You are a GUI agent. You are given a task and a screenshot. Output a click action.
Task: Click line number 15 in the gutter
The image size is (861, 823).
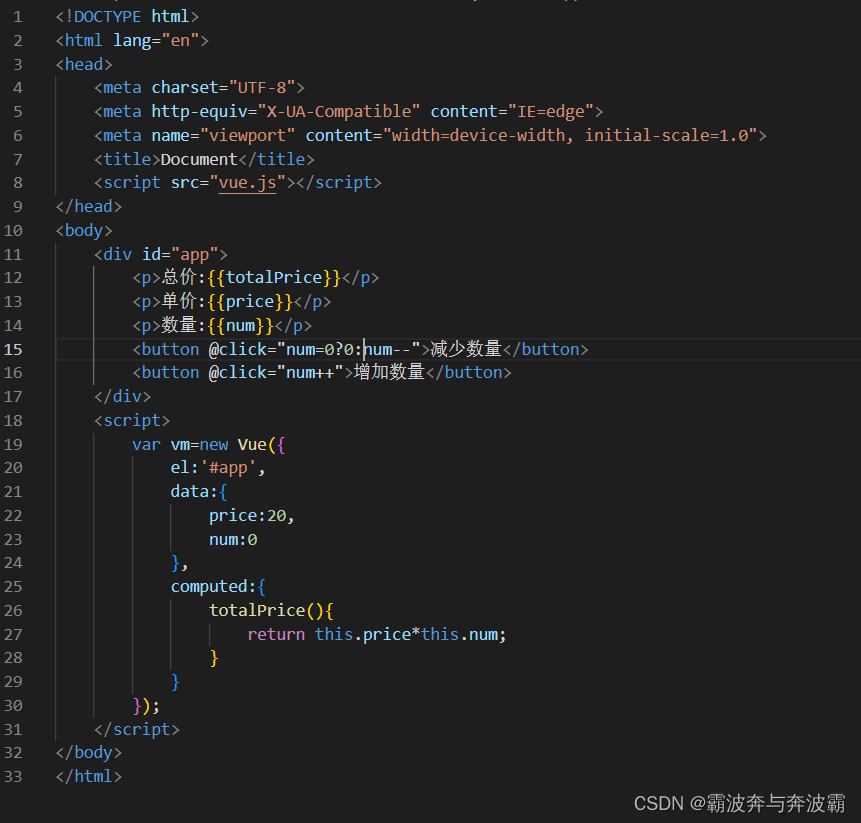pos(14,348)
